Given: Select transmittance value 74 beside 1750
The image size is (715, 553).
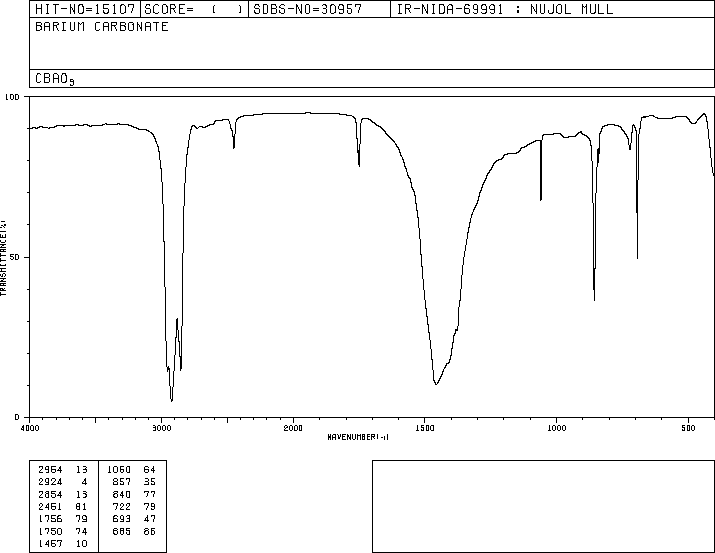Looking at the screenshot, I should pos(81,531).
